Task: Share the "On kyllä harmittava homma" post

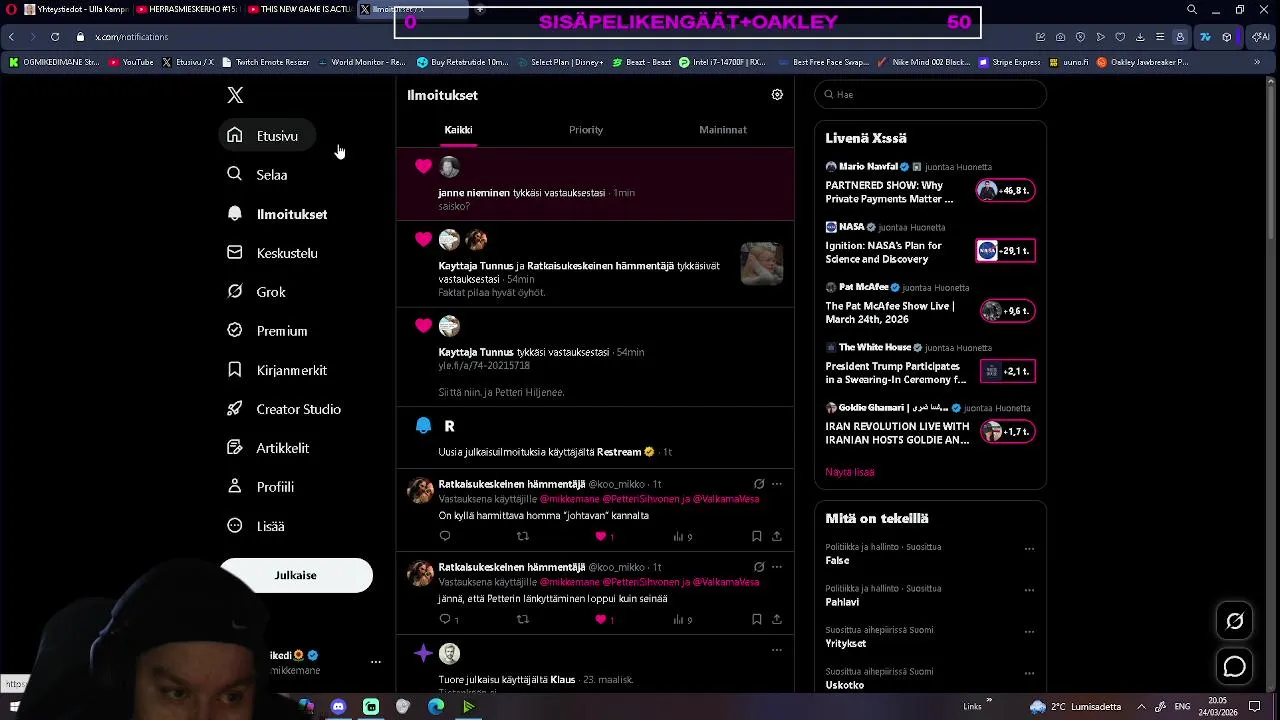Action: pyautogui.click(x=776, y=536)
